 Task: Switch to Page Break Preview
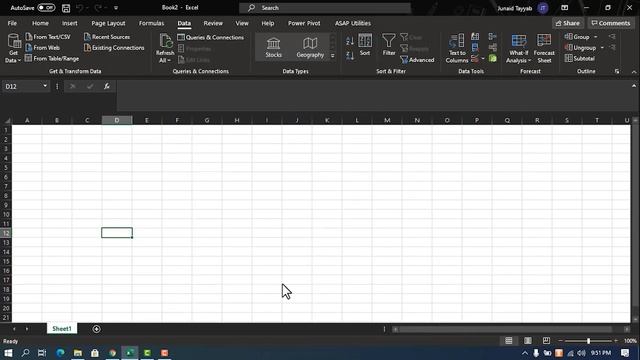click(x=546, y=341)
